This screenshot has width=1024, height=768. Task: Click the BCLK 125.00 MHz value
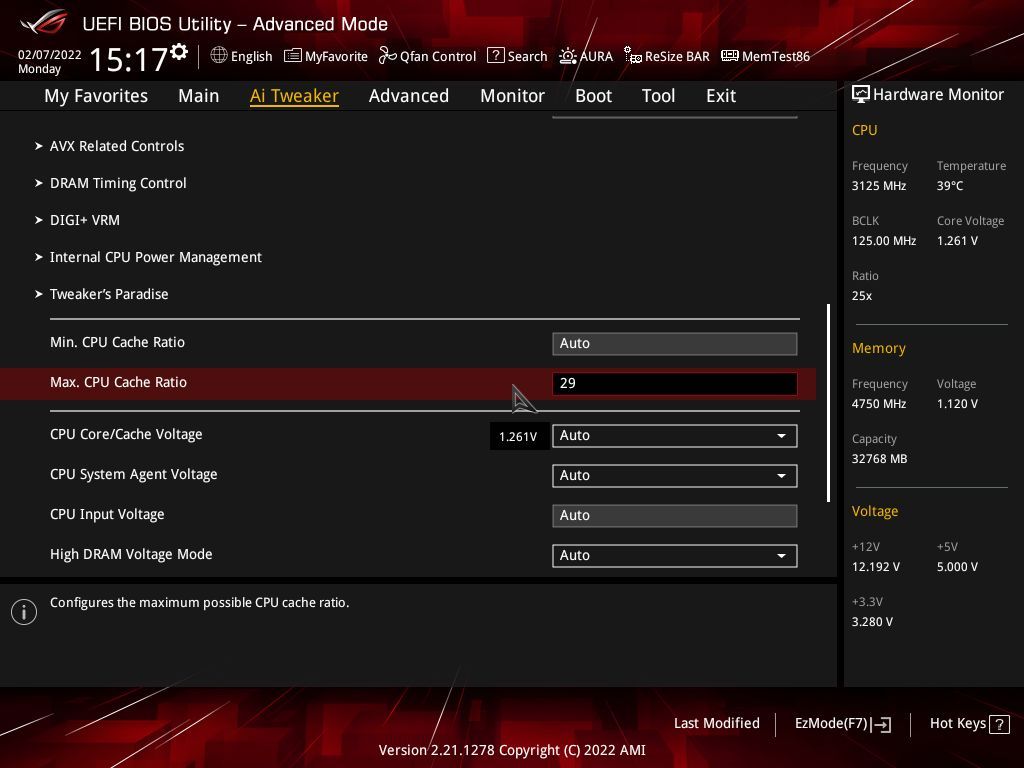click(884, 240)
